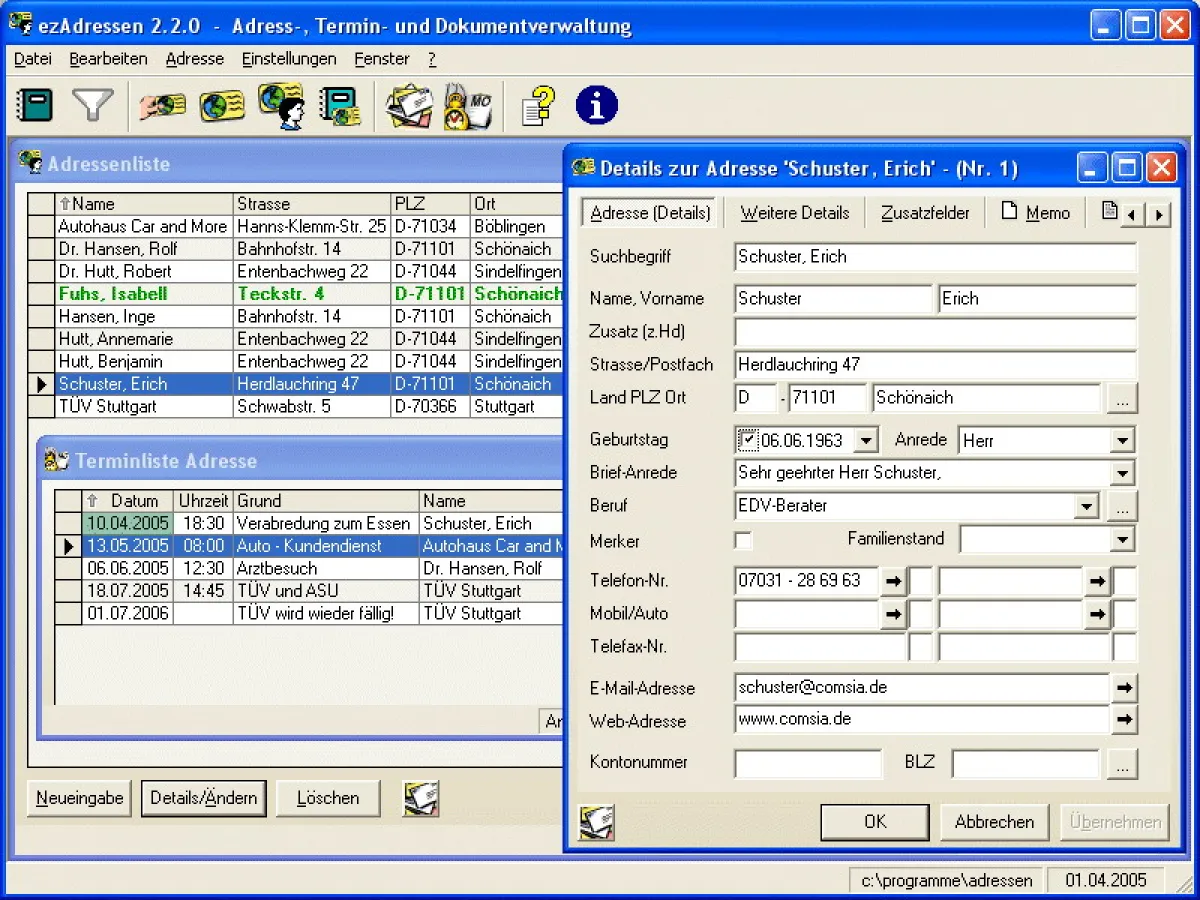
Task: Click the Neueingabe button
Action: tap(80, 798)
